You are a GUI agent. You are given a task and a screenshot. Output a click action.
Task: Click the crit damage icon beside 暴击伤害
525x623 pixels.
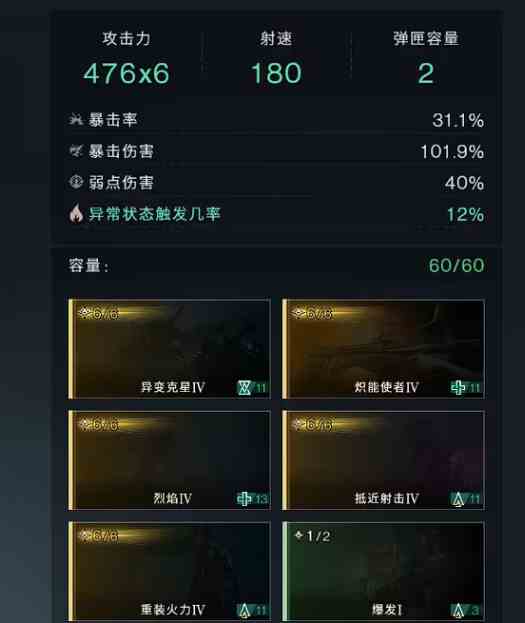click(x=76, y=151)
